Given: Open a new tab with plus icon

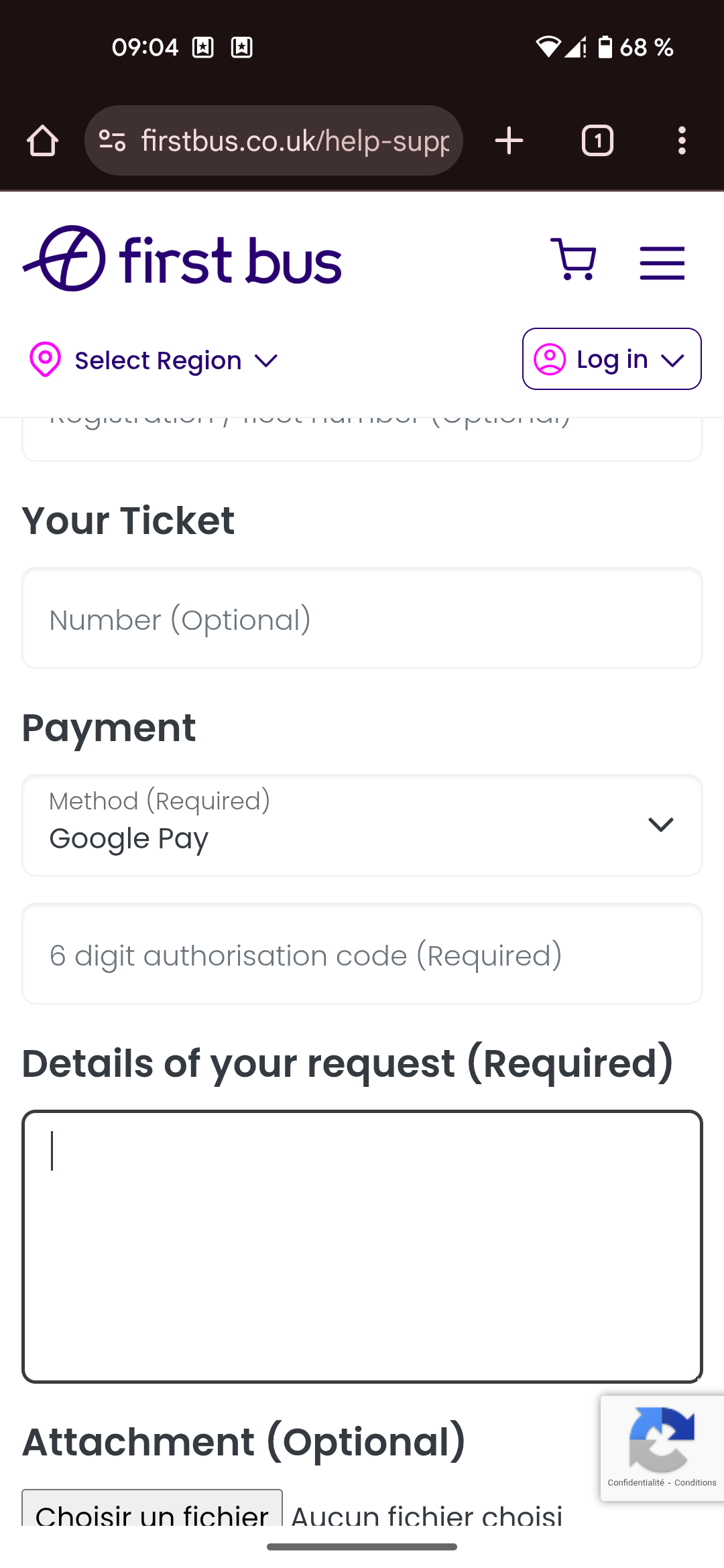Looking at the screenshot, I should 509,141.
